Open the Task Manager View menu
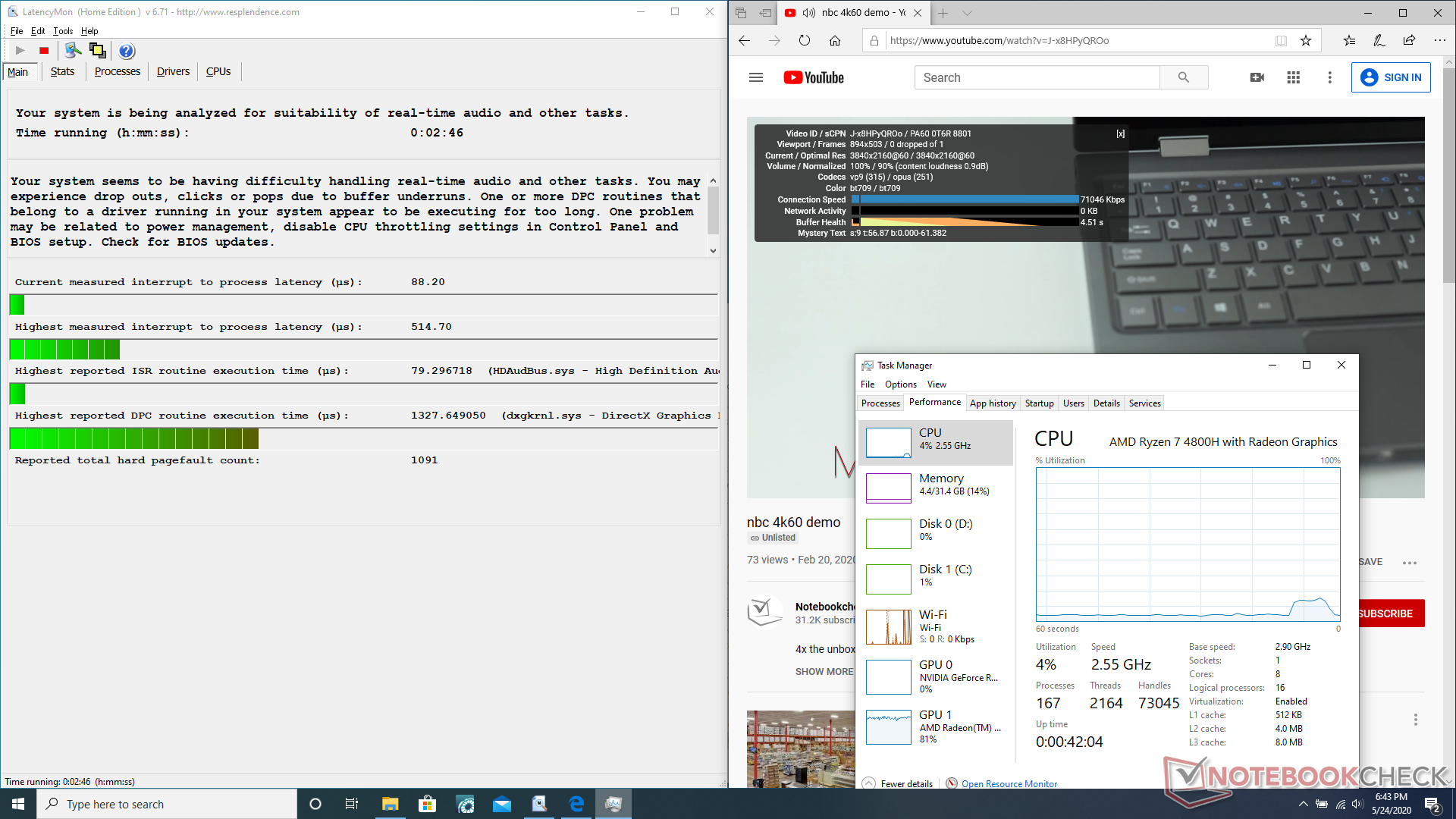 (x=937, y=384)
